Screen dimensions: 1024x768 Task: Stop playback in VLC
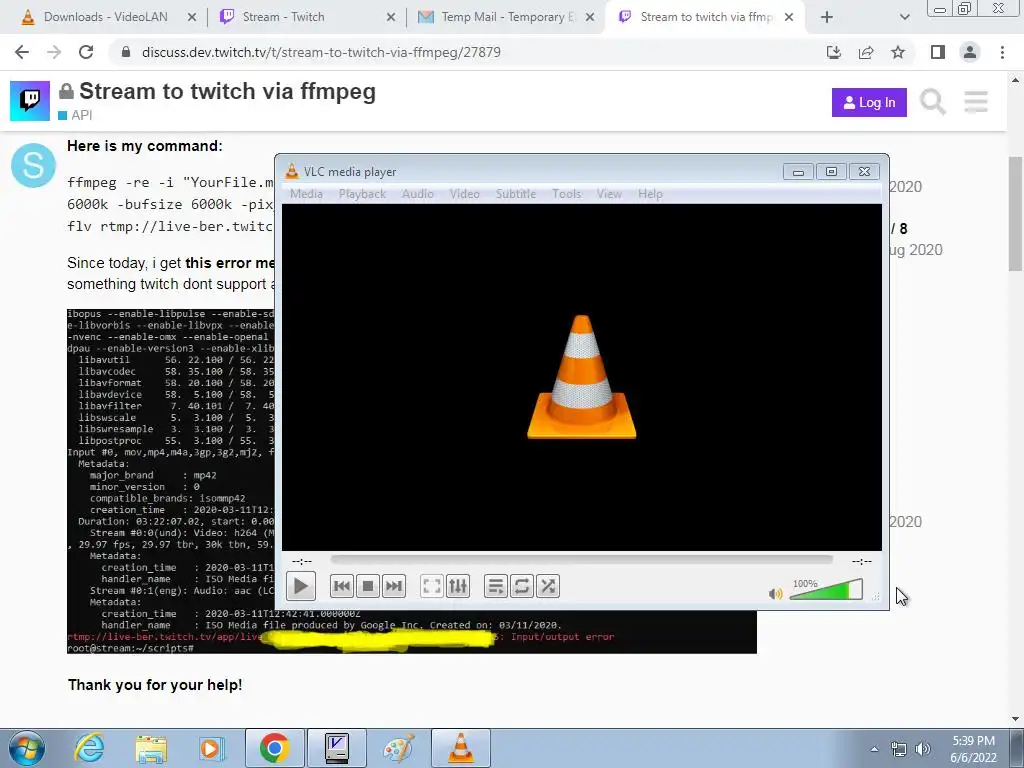tap(368, 586)
